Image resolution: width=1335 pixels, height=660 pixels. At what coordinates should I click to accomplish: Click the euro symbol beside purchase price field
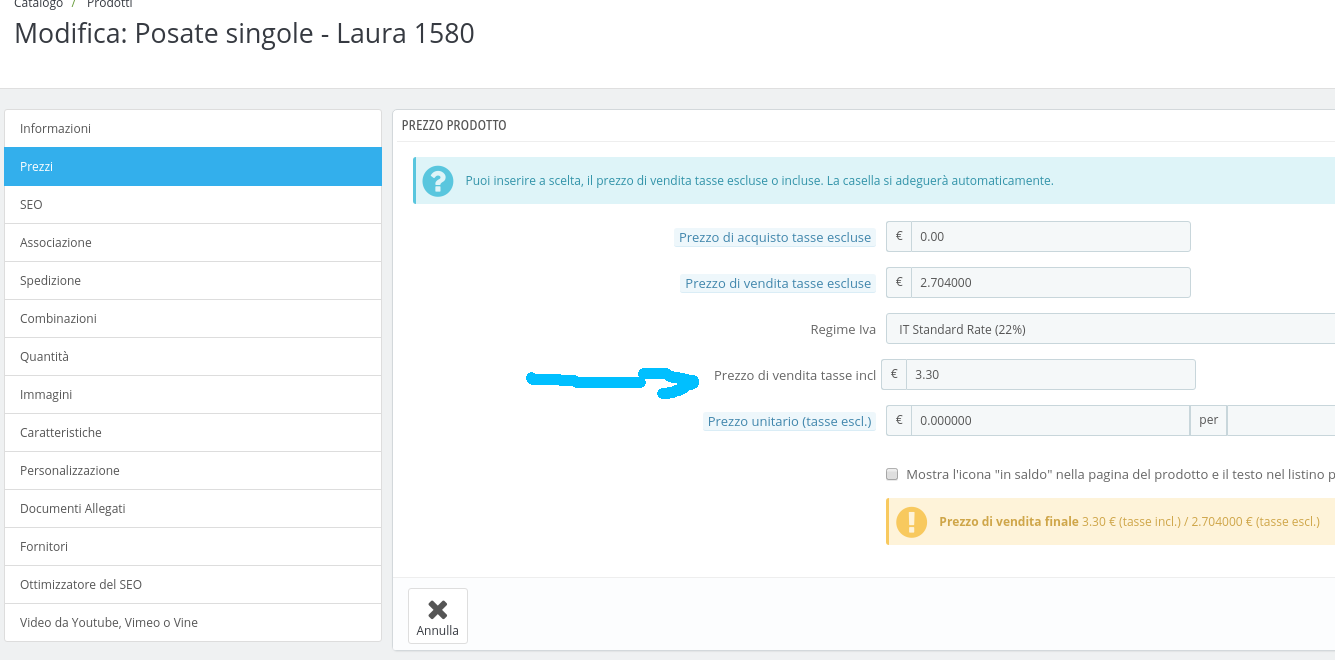(899, 237)
